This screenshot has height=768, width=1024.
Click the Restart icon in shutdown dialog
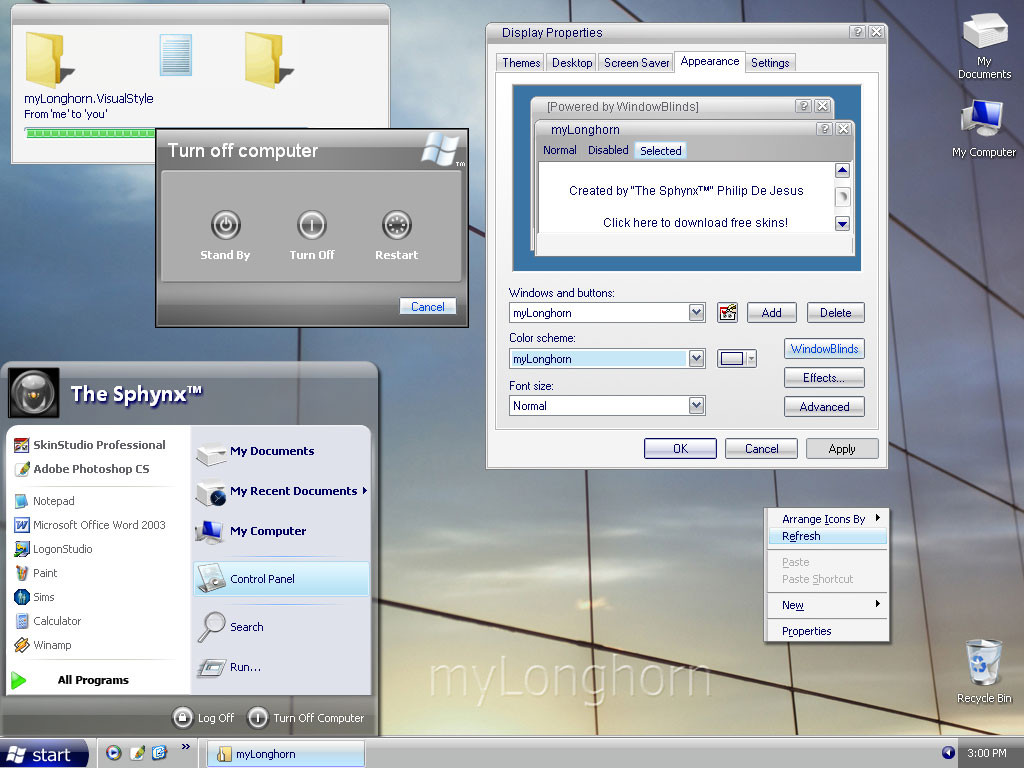click(397, 225)
